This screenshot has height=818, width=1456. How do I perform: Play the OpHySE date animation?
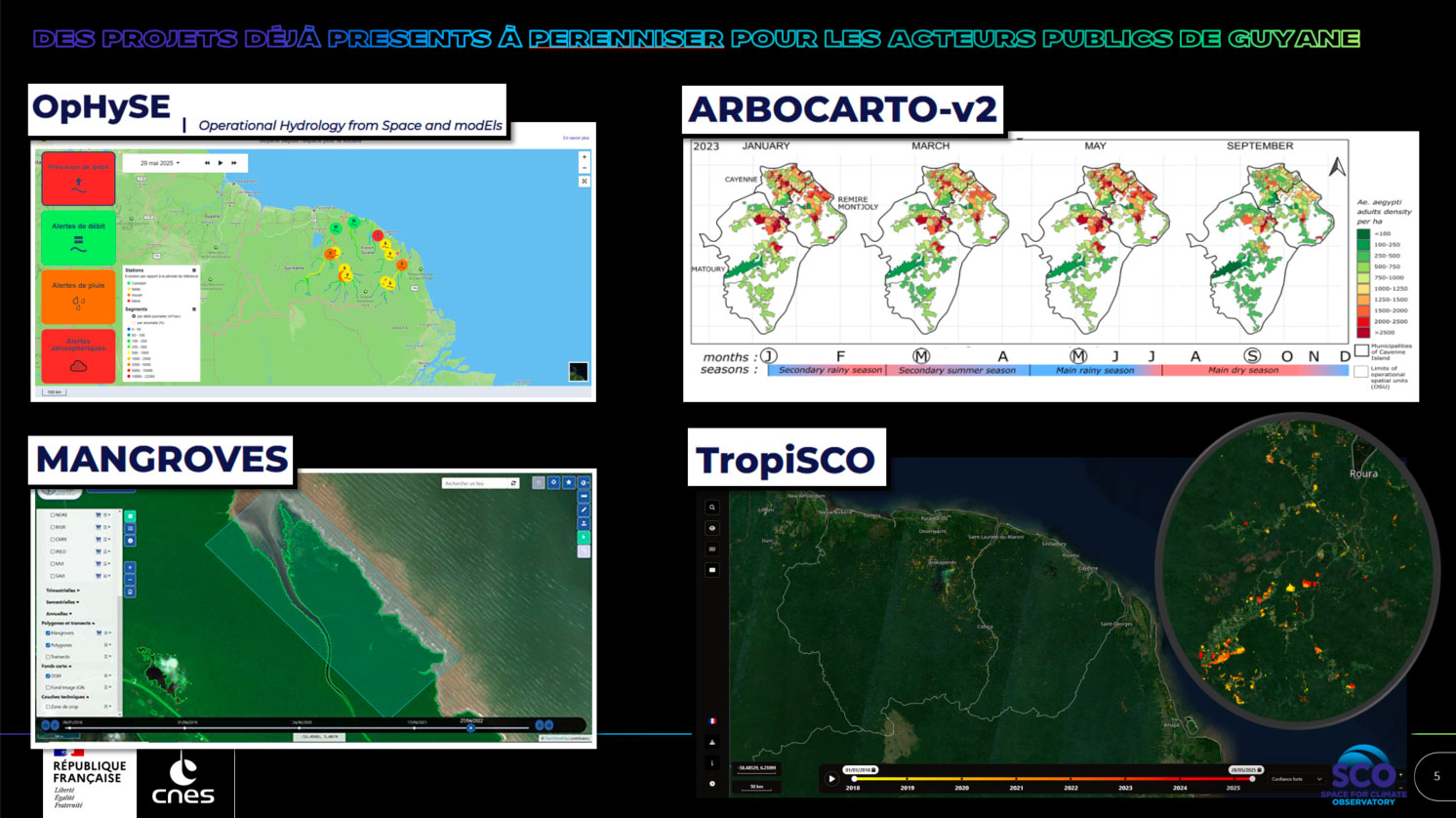(221, 163)
